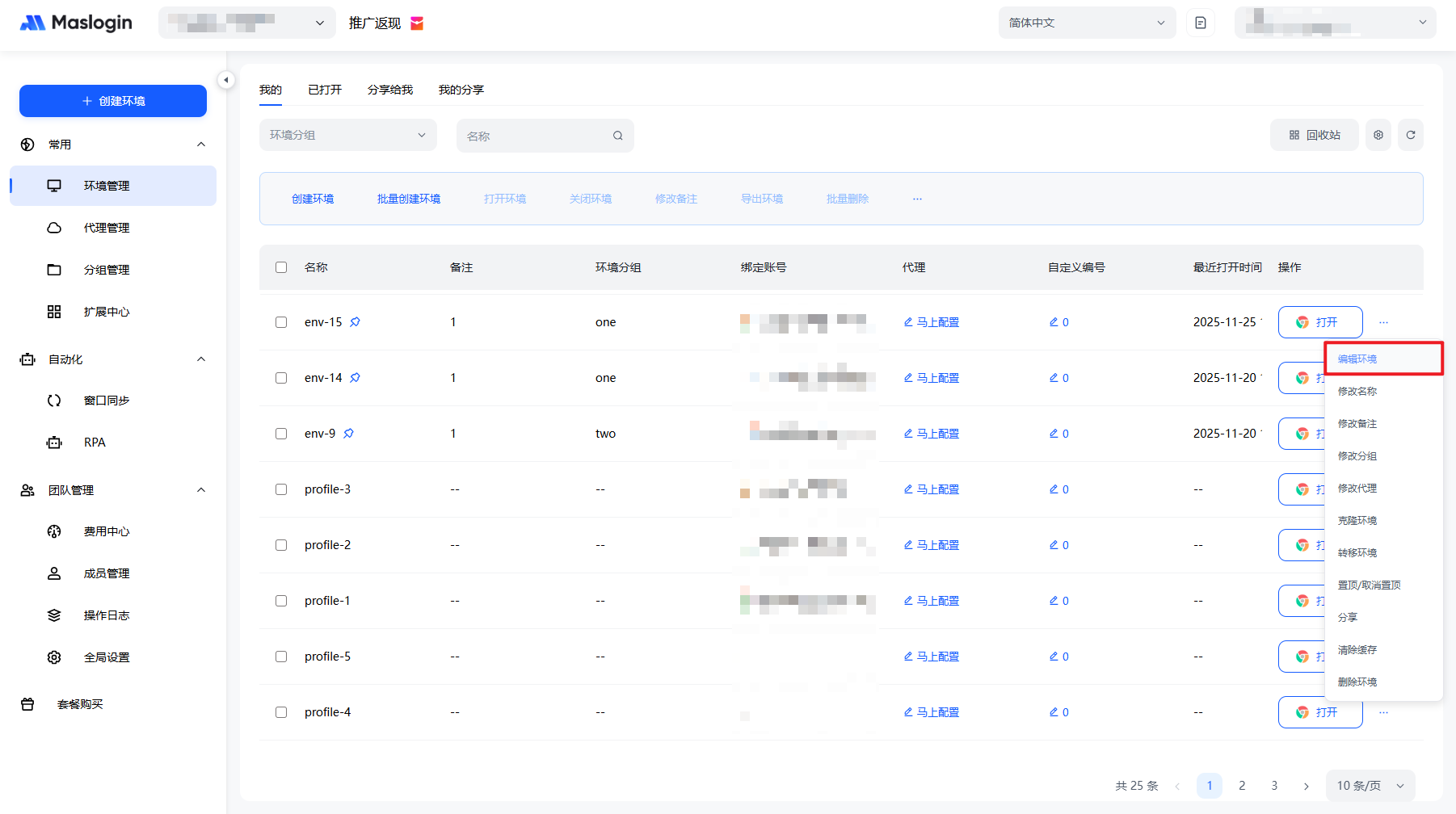Toggle the select-all checkbox in table header
The image size is (1456, 814).
(x=281, y=267)
